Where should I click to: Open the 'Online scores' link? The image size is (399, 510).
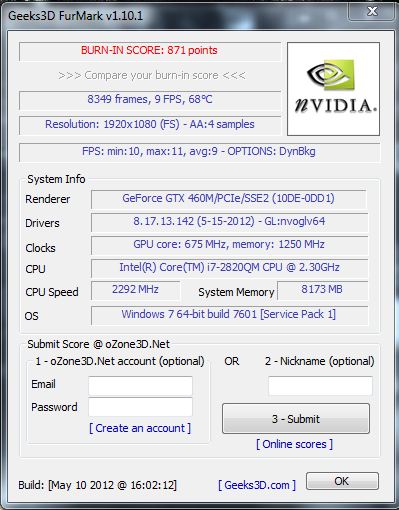tap(295, 444)
